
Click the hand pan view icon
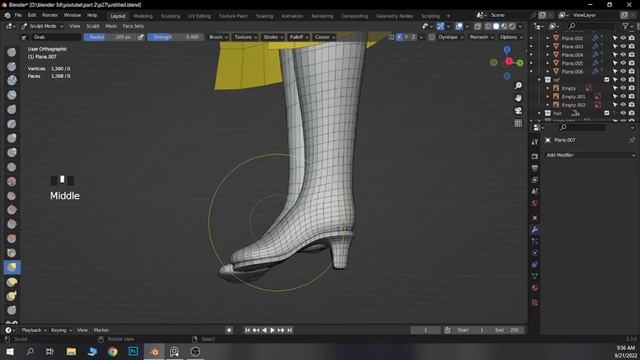pos(518,98)
